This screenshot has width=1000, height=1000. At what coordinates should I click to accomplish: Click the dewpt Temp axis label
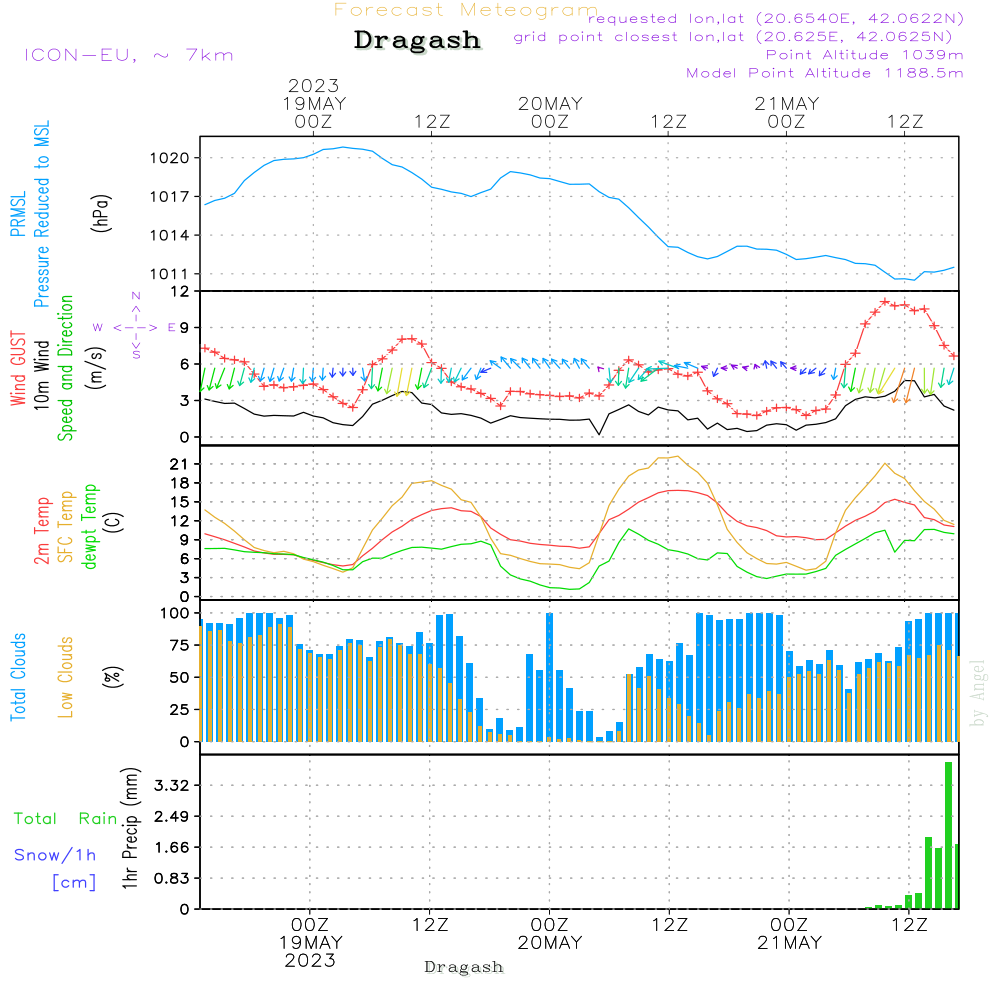pyautogui.click(x=90, y=527)
